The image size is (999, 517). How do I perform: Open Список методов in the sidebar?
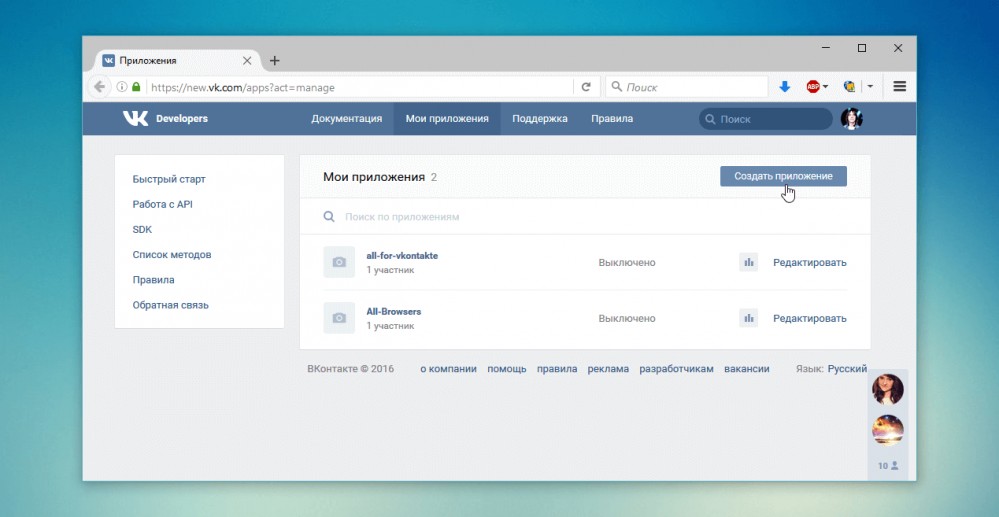[x=172, y=254]
